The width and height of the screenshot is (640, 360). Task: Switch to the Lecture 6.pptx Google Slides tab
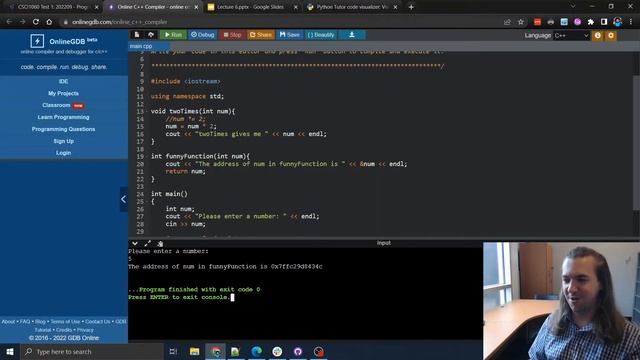point(251,7)
